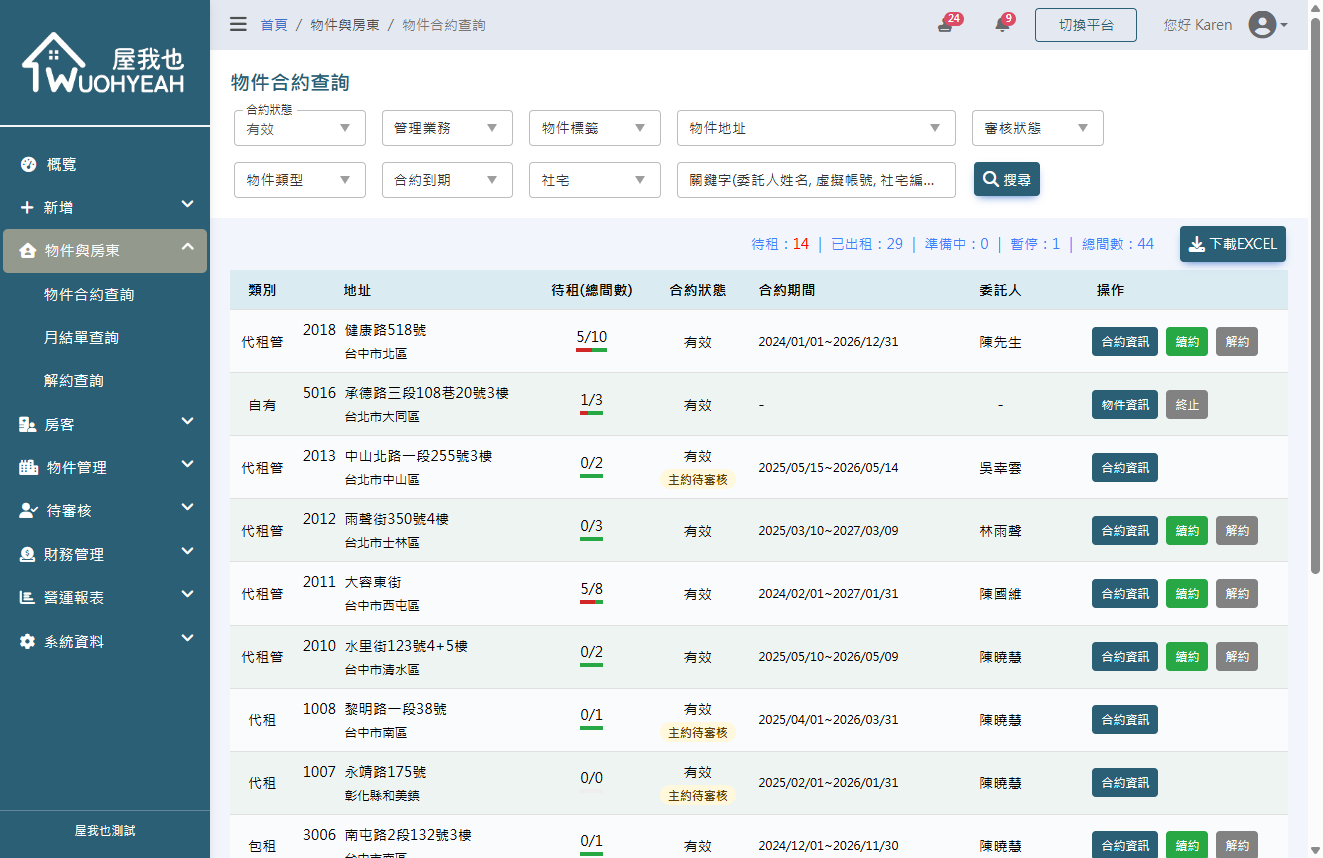The height and width of the screenshot is (858, 1323).
Task: Expand the 物件管理 sidebar chevron
Action: click(x=186, y=464)
